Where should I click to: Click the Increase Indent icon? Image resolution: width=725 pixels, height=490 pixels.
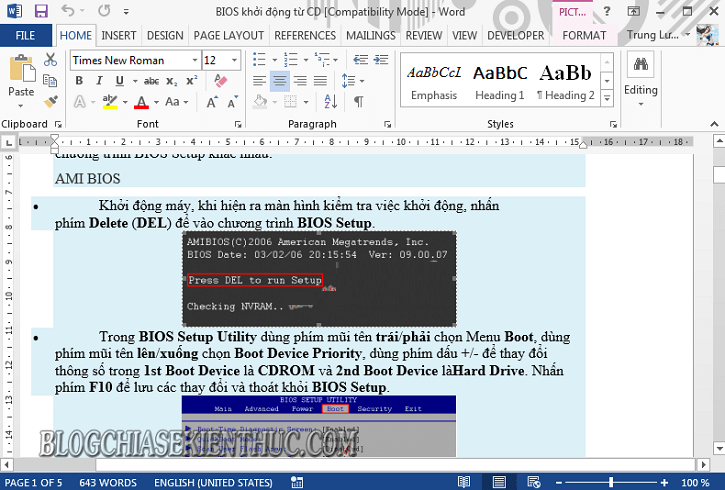point(381,60)
